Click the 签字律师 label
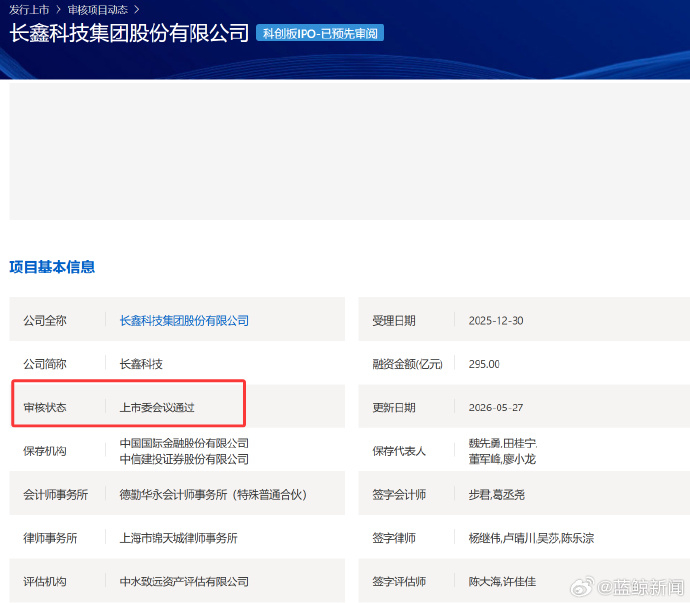Image resolution: width=690 pixels, height=603 pixels. [394, 538]
